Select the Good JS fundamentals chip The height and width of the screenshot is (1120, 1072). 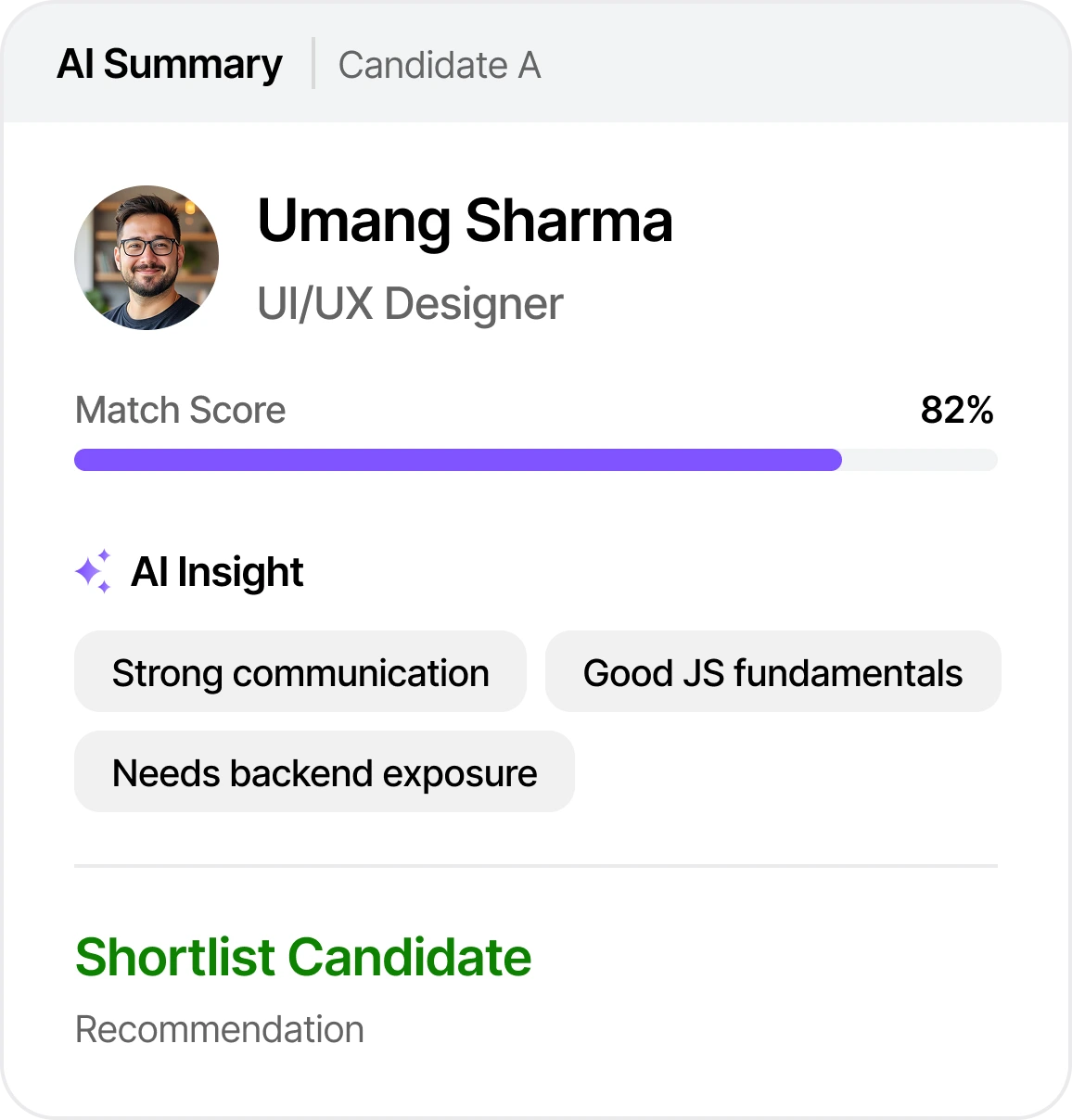(x=773, y=672)
